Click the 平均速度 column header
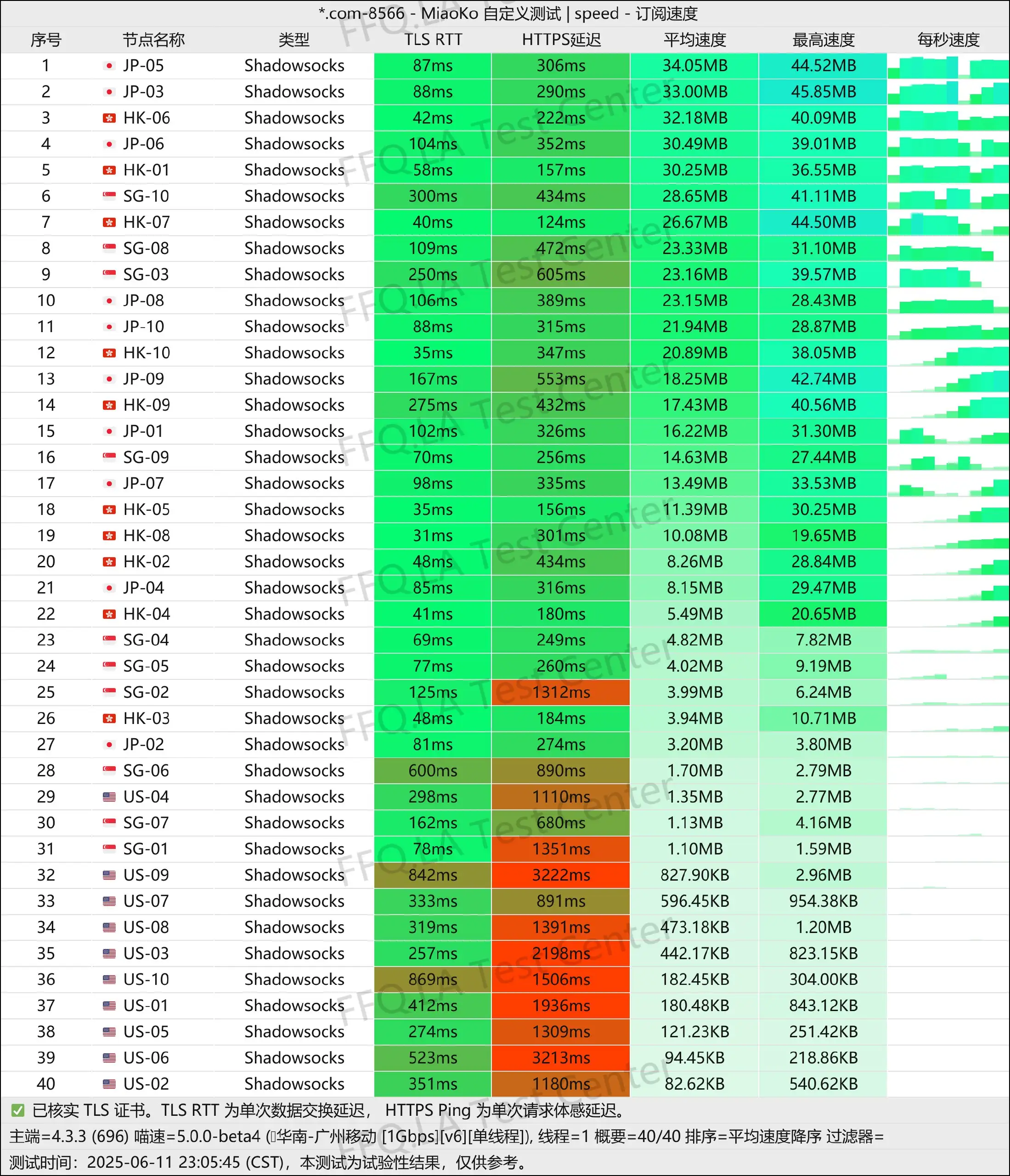The height and width of the screenshot is (1176, 1010). pyautogui.click(x=695, y=40)
